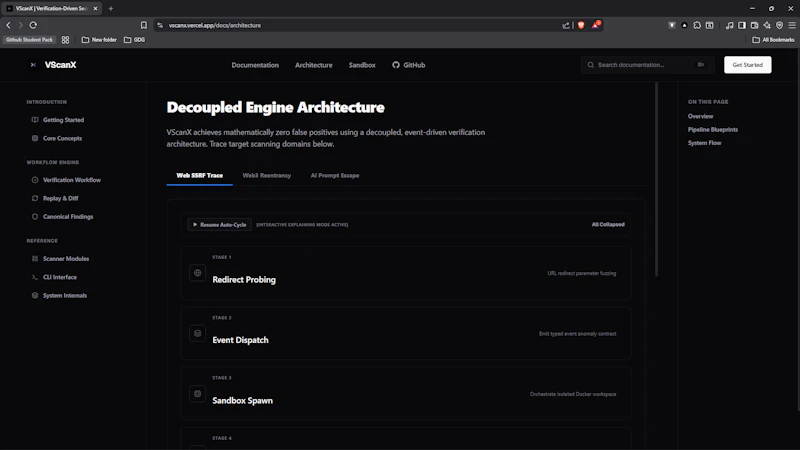The height and width of the screenshot is (450, 800).
Task: Switch to the AI Prompt Escape tab
Action: pos(335,176)
